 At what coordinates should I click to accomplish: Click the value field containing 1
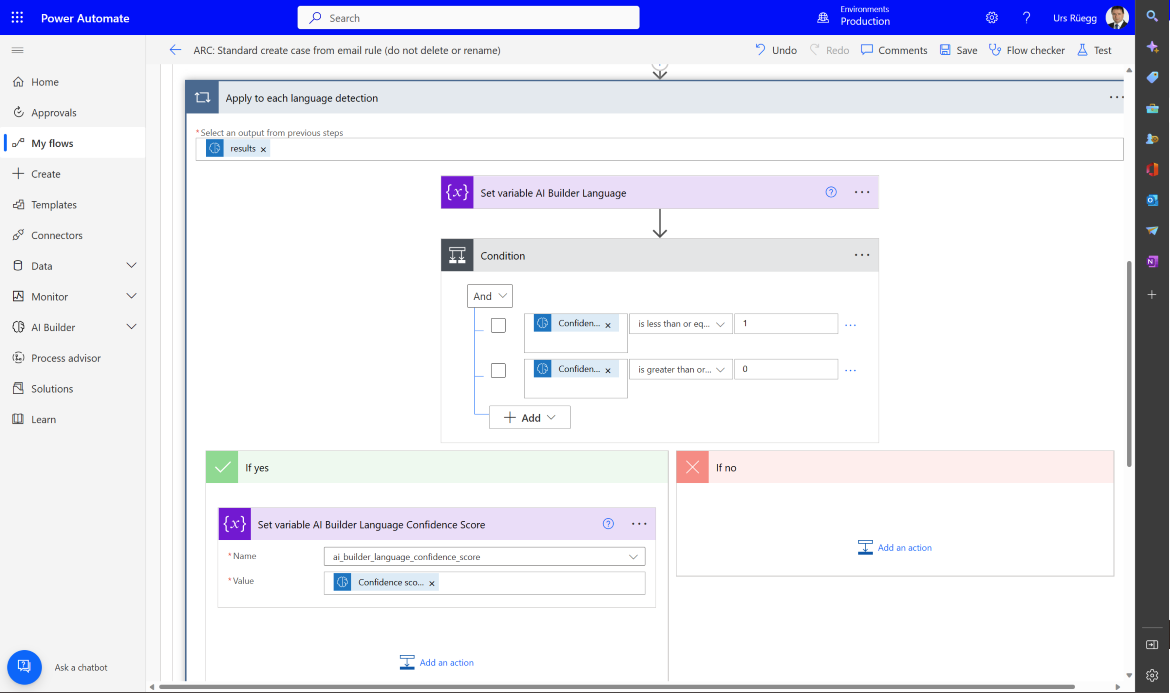(786, 324)
